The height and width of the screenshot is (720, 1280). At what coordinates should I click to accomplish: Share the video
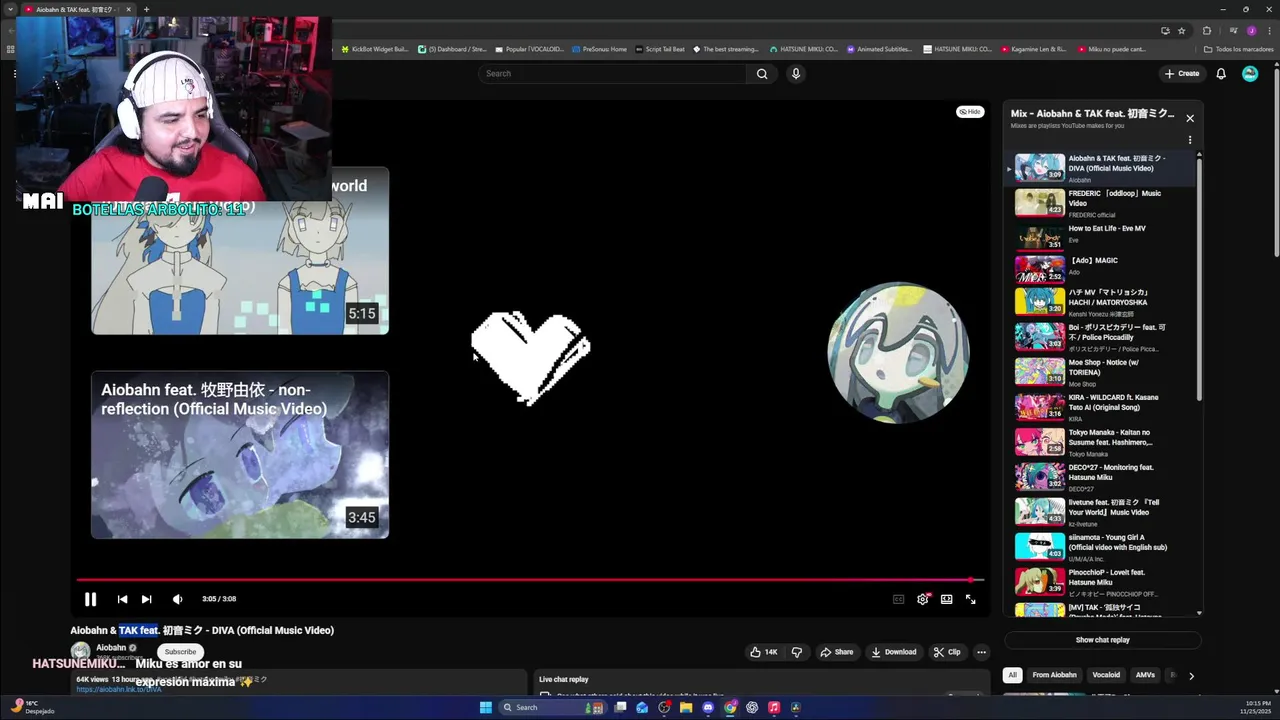click(837, 652)
